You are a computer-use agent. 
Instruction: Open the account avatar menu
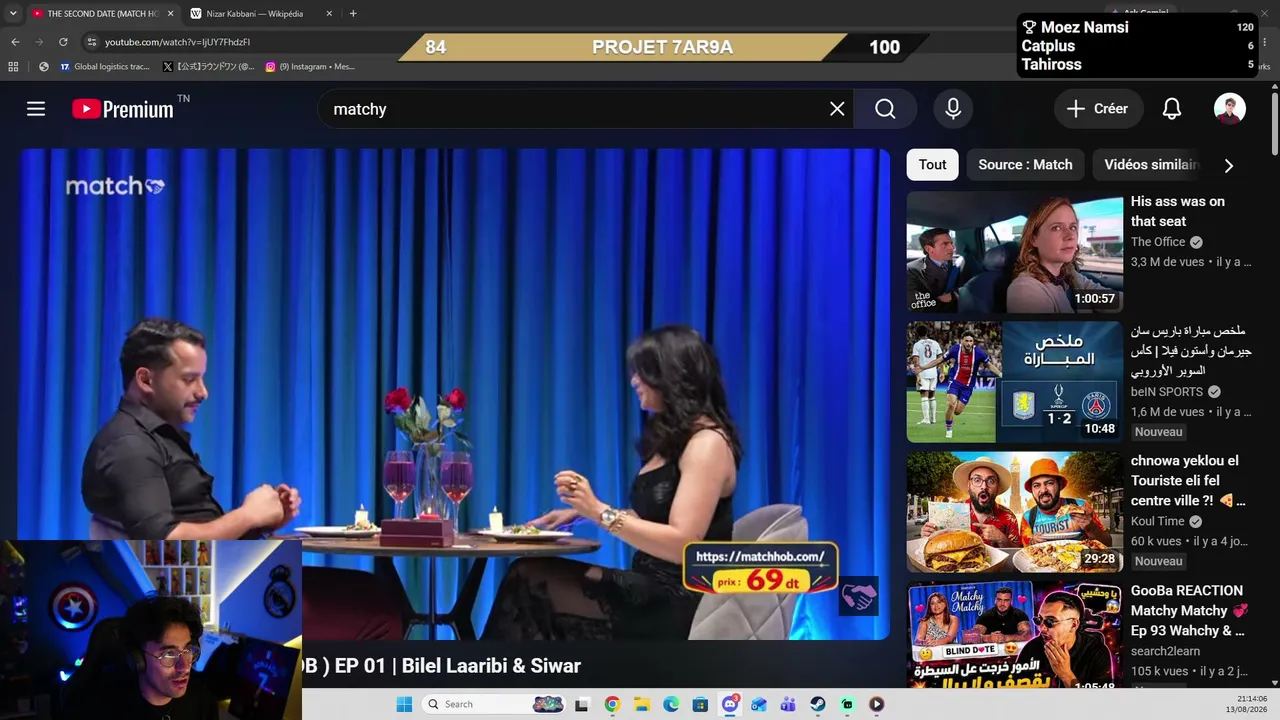[1229, 109]
